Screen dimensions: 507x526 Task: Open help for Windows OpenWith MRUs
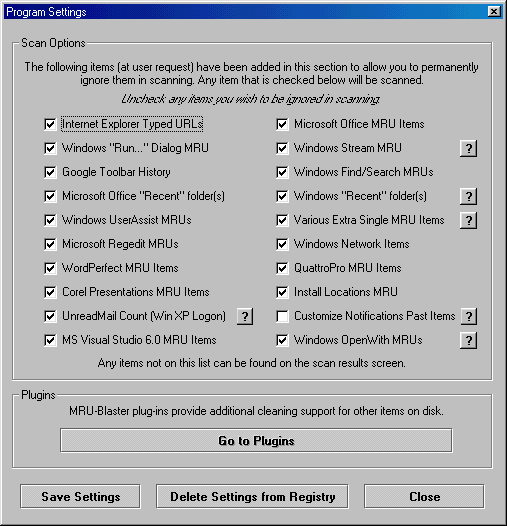468,340
